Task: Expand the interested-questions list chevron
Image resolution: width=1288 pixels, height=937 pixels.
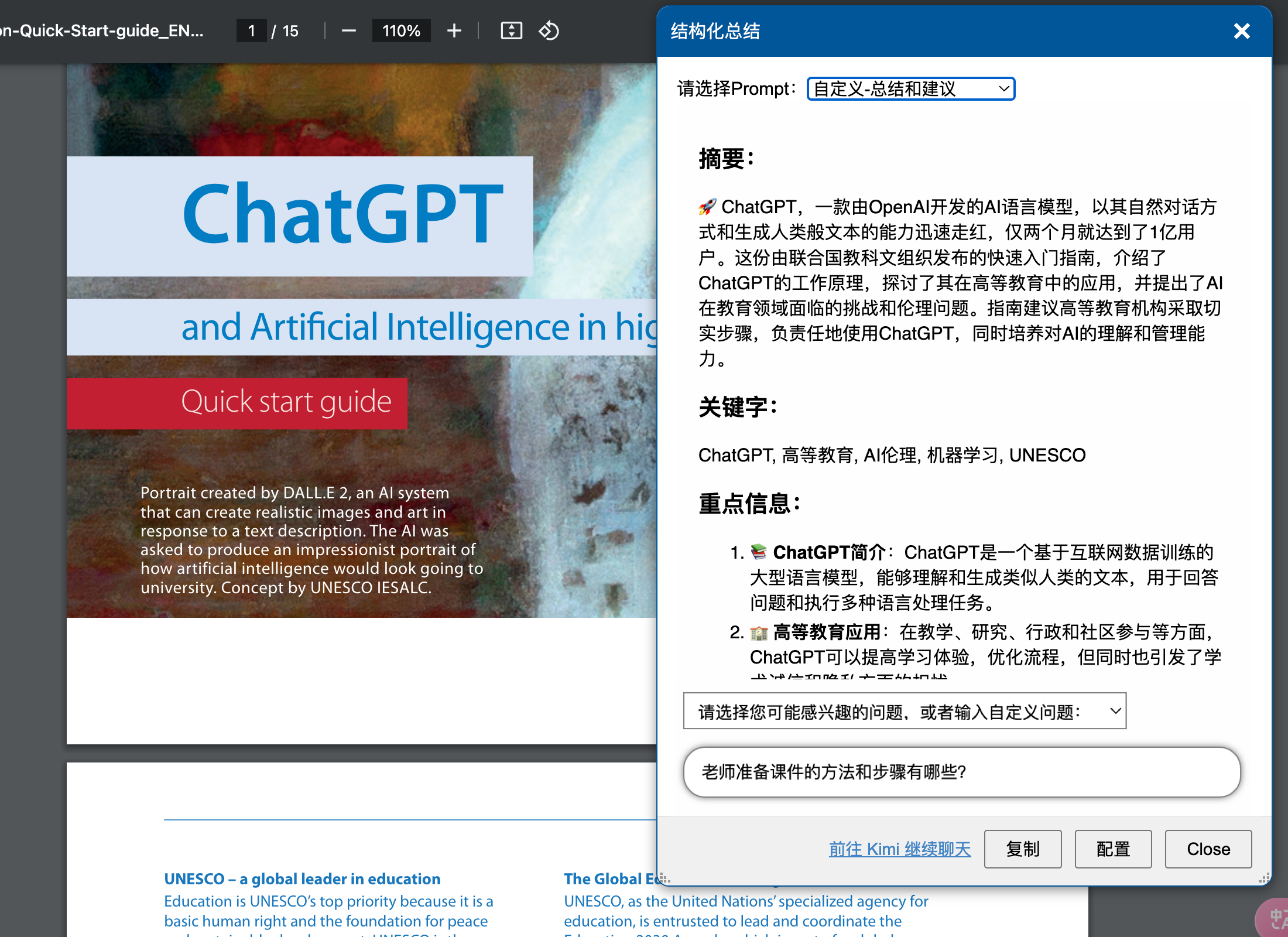Action: point(1114,710)
